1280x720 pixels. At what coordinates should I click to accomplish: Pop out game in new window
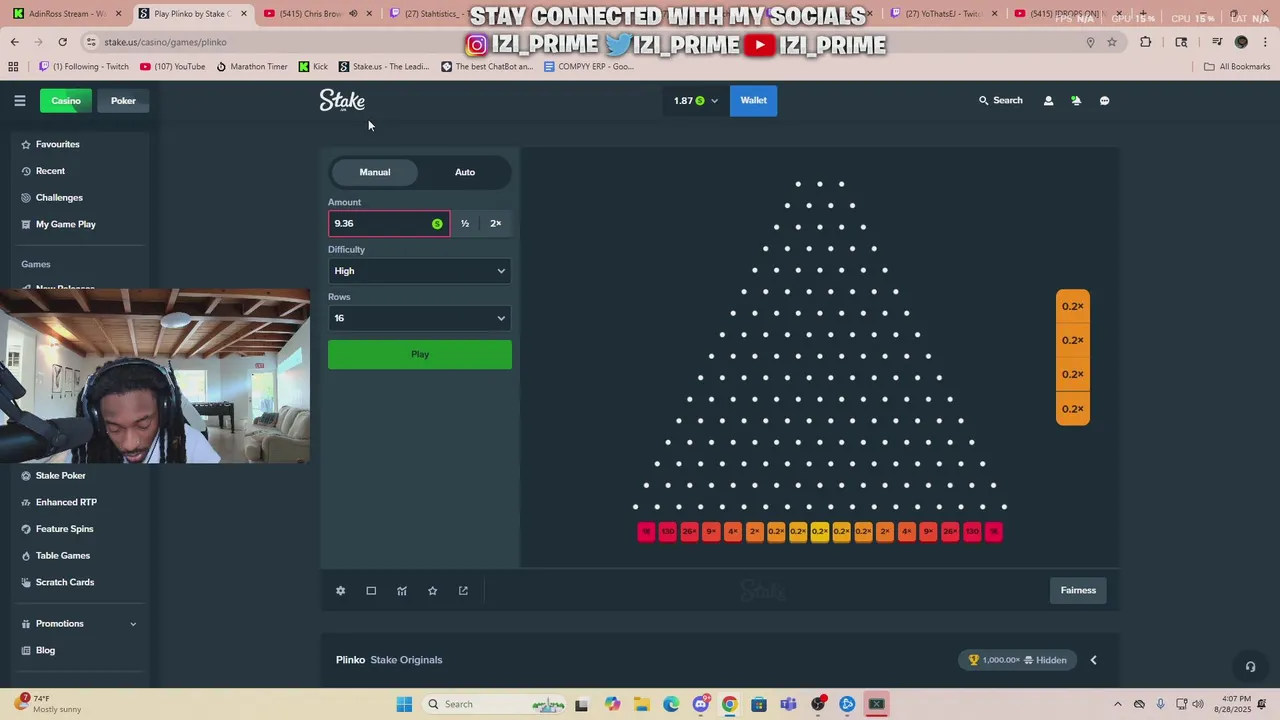[463, 591]
